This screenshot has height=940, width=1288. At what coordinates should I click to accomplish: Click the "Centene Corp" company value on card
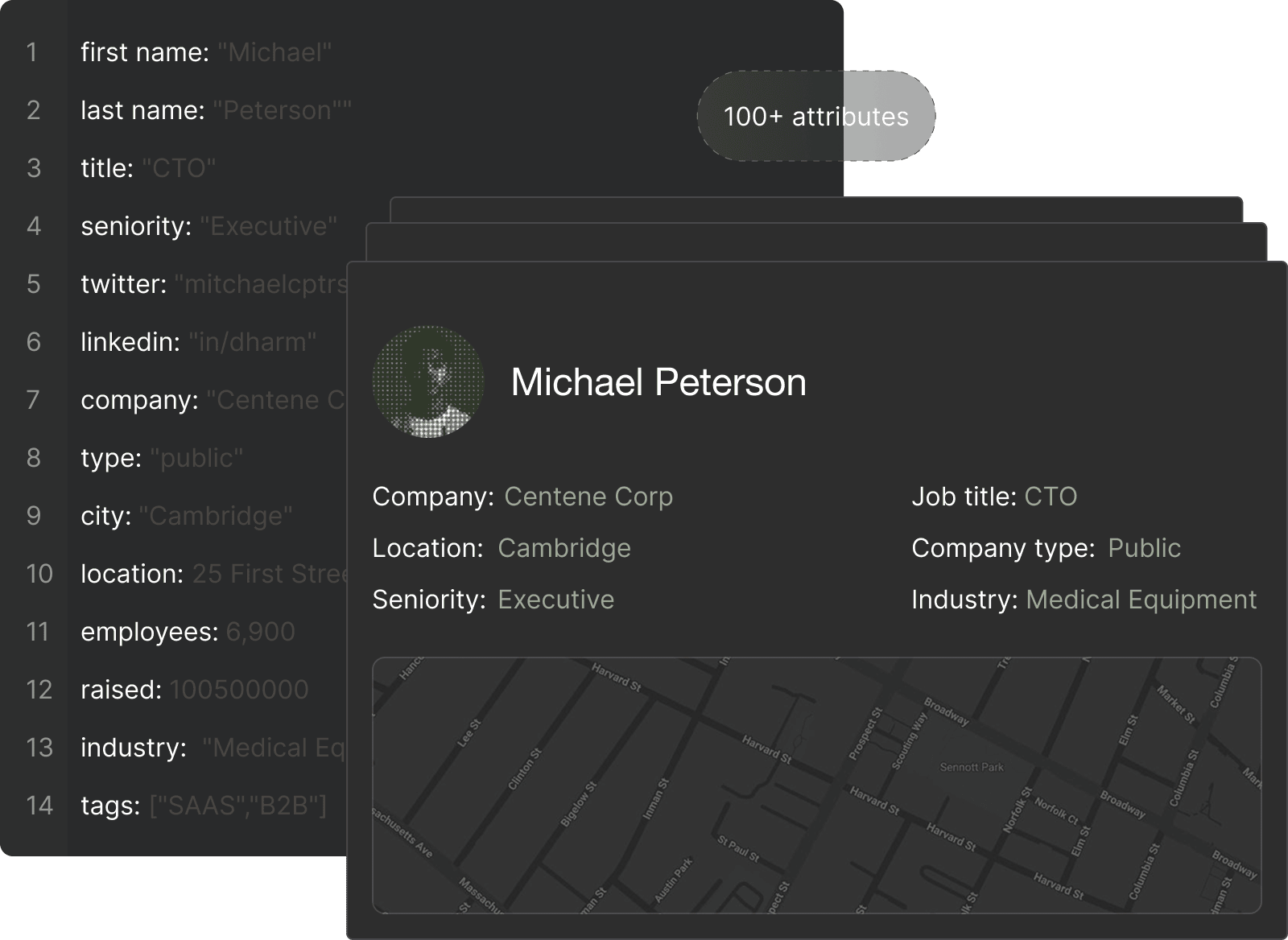tap(588, 497)
